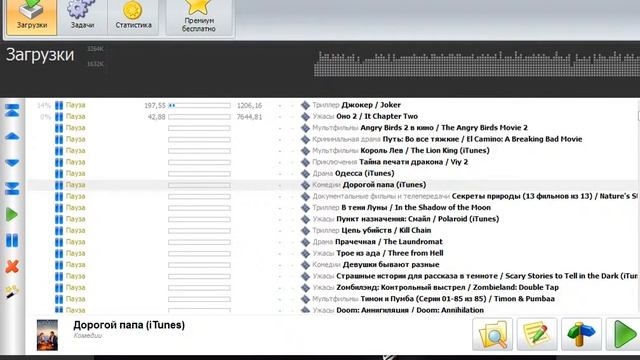Click pause icon in Оно 2 row
640x360 pixels.
[59, 117]
